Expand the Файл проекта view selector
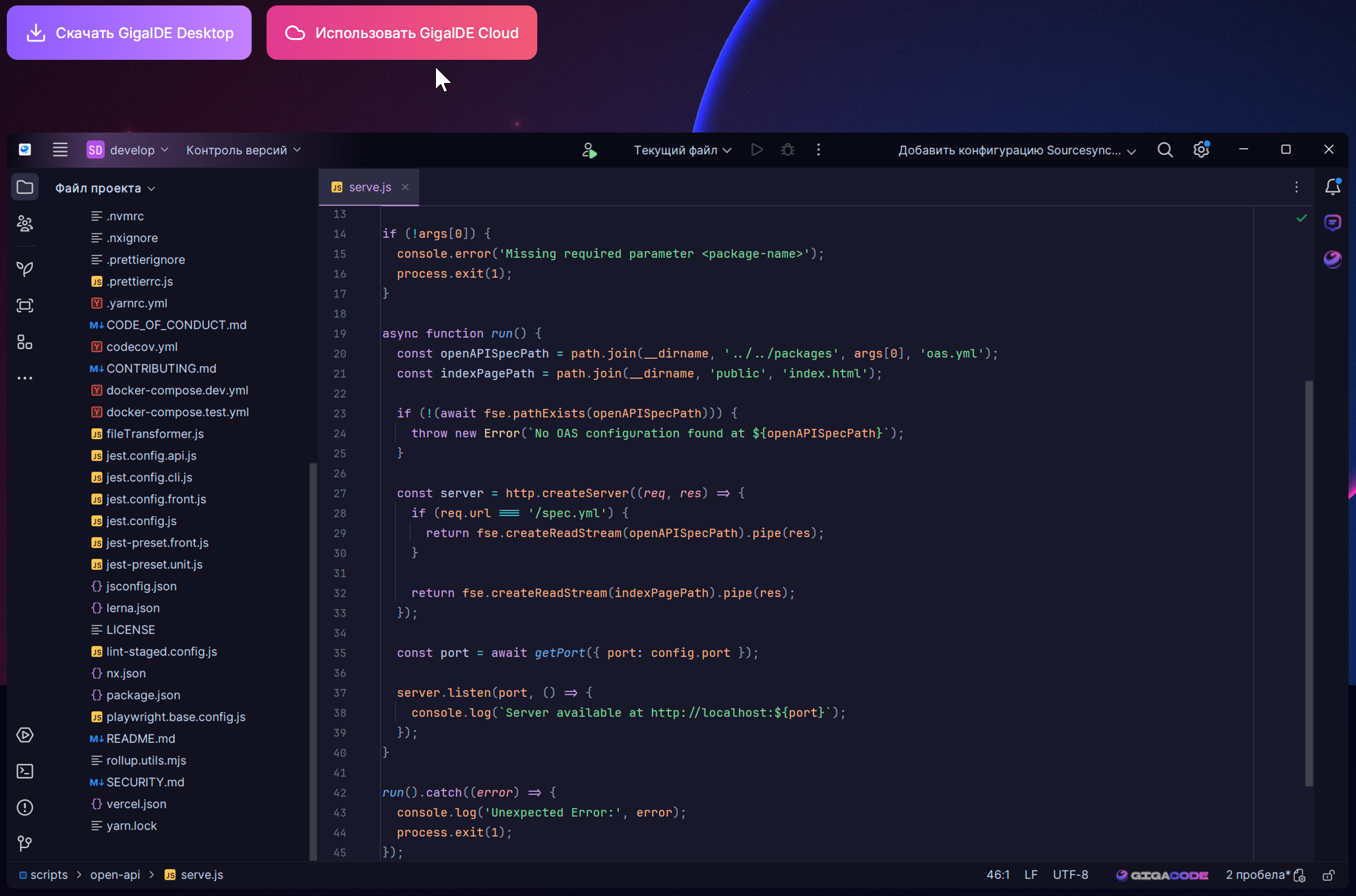 (105, 188)
